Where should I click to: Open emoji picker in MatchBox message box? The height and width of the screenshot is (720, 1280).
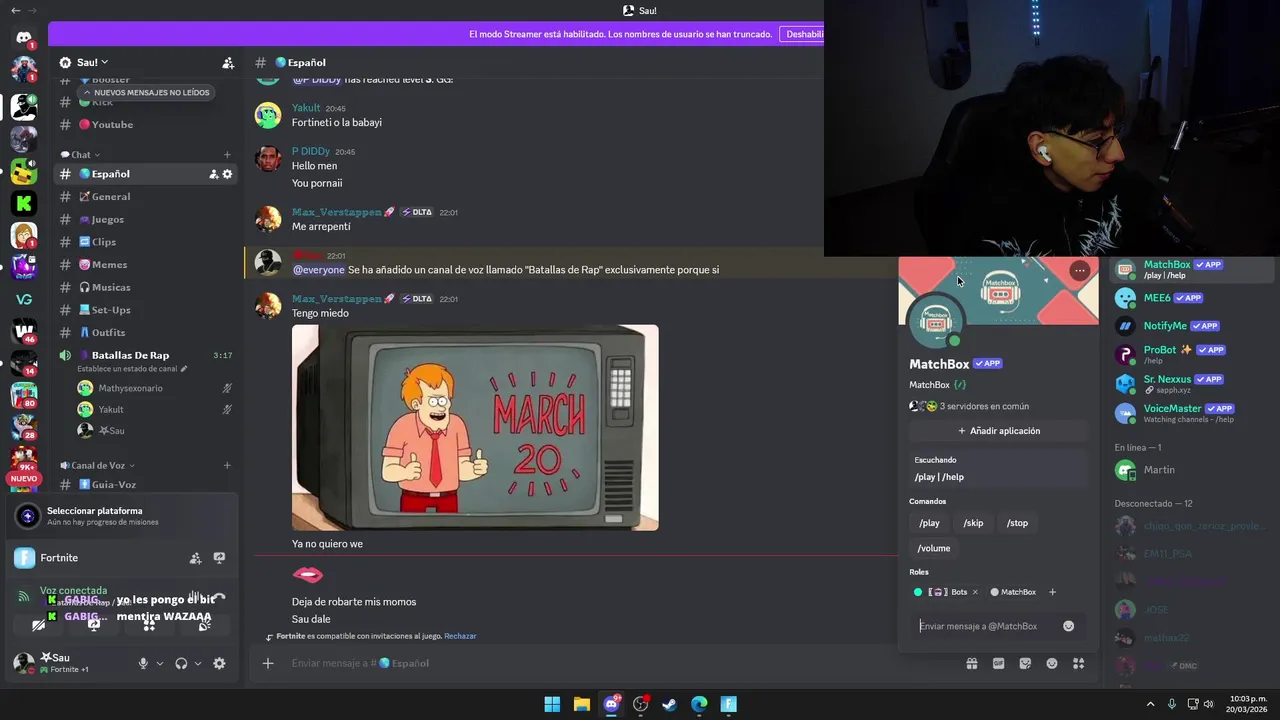point(1068,626)
